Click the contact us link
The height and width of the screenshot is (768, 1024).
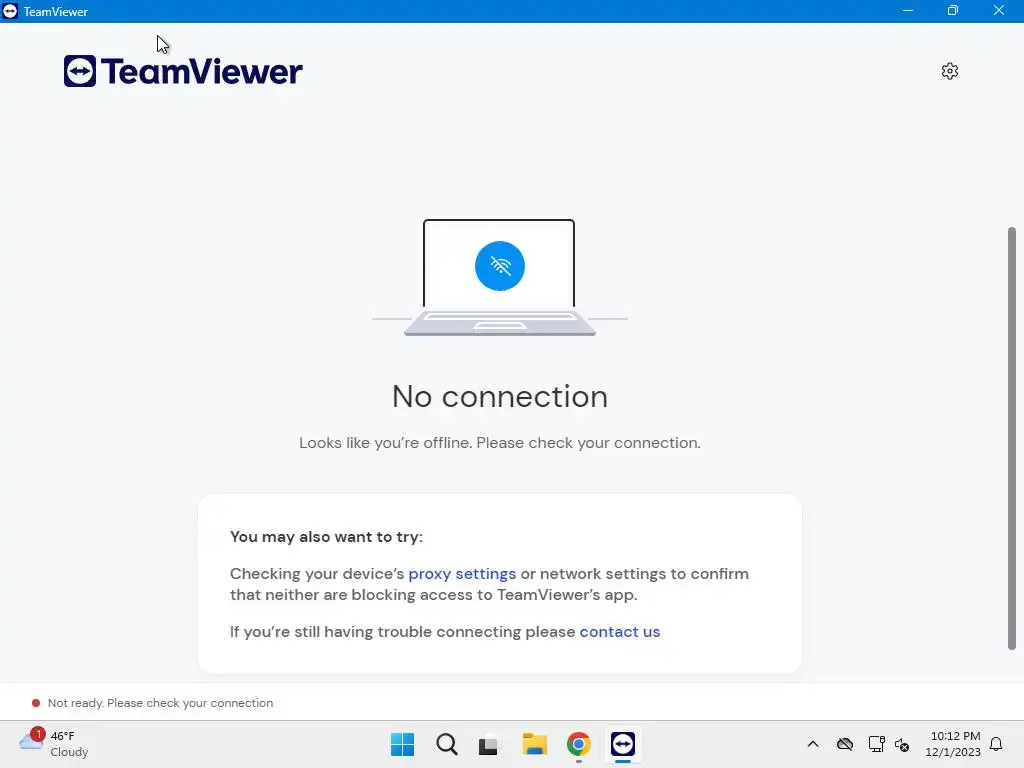620,632
